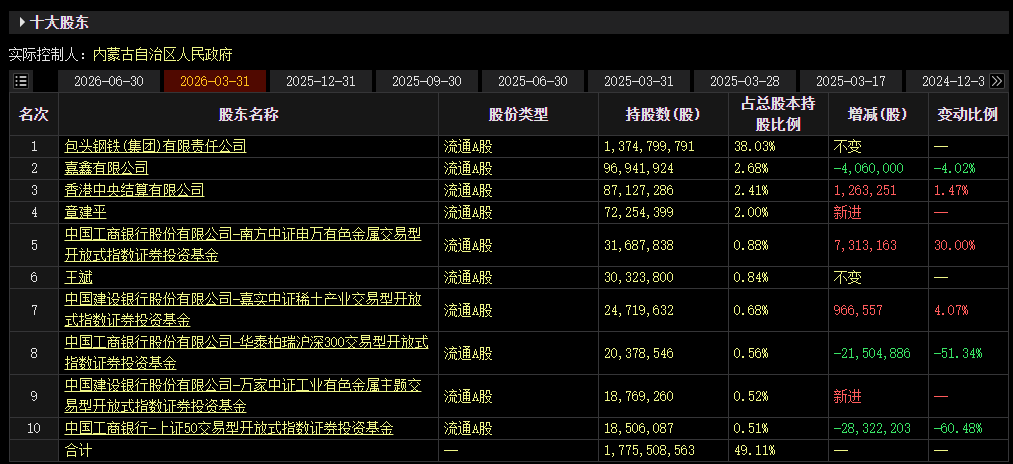Image resolution: width=1013 pixels, height=464 pixels.
Task: Open shareholder 王斌 link
Action: (79, 277)
